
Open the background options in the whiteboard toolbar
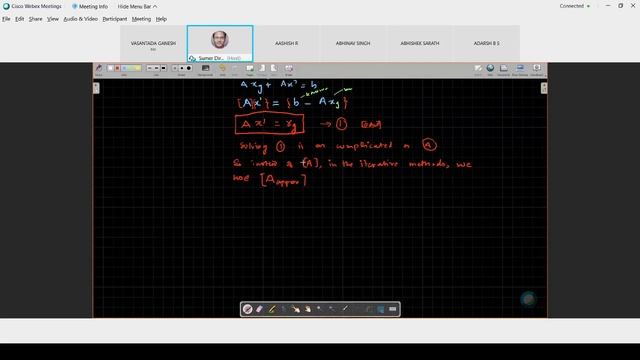(205, 69)
